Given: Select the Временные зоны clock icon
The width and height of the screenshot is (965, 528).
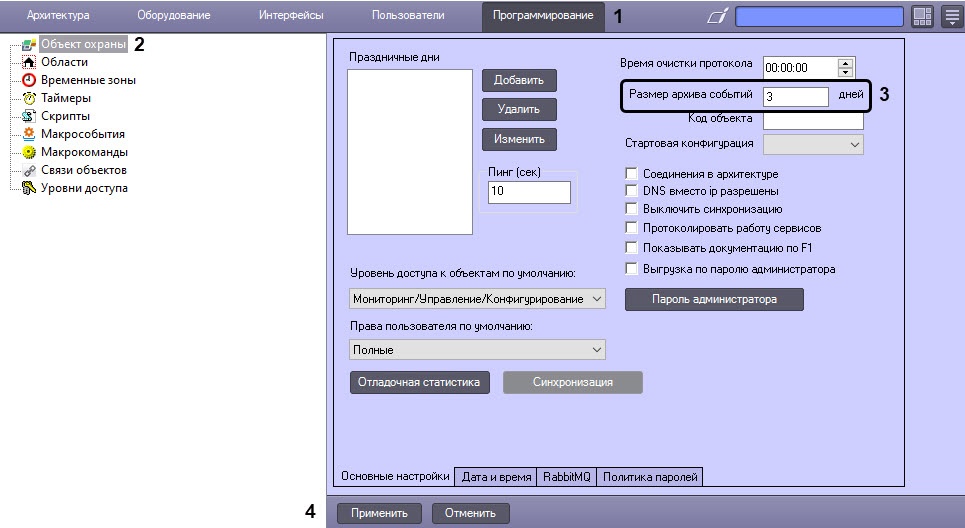Looking at the screenshot, I should [29, 80].
